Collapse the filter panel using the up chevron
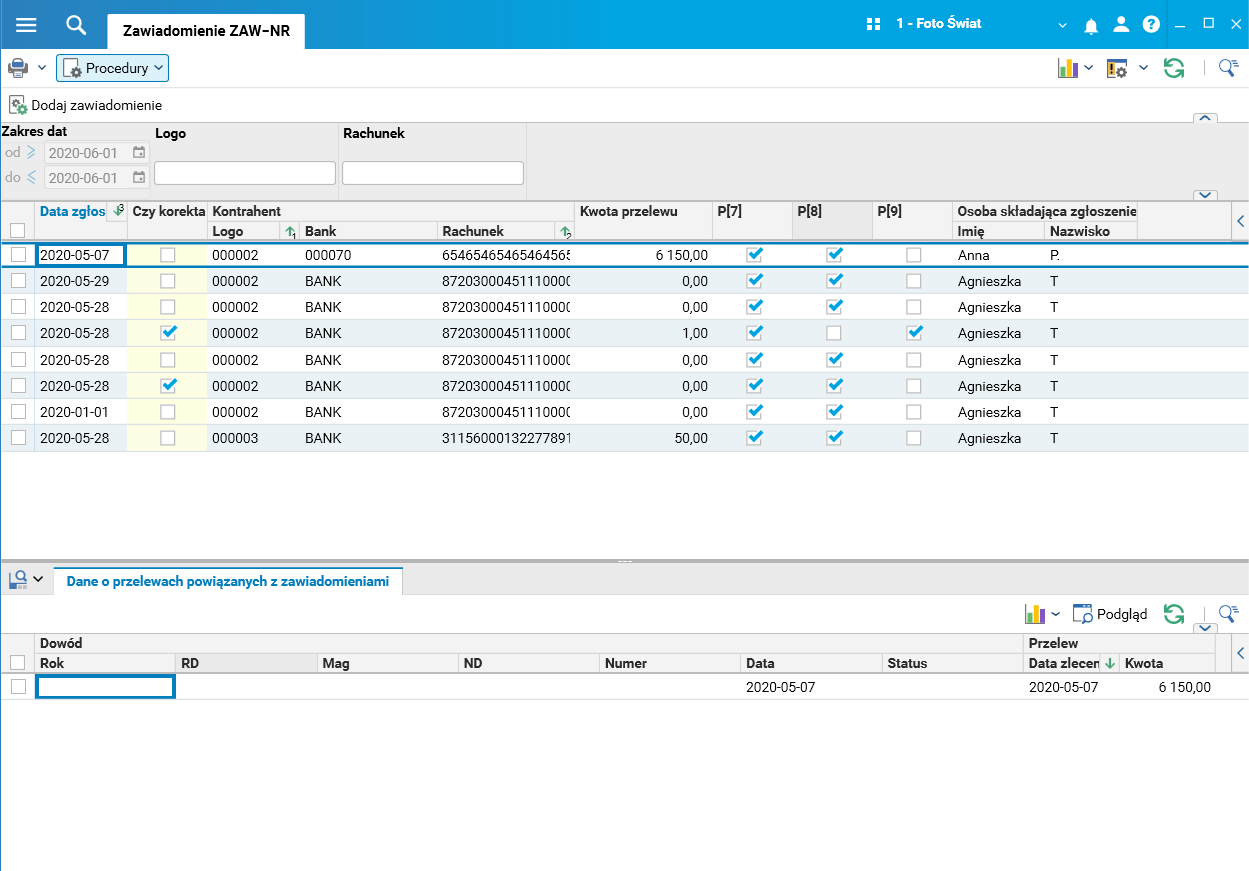The image size is (1249, 871). (x=1206, y=119)
